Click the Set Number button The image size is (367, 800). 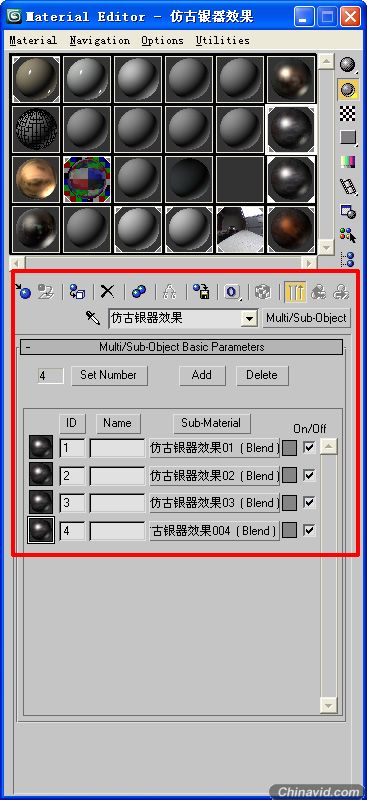coord(109,375)
